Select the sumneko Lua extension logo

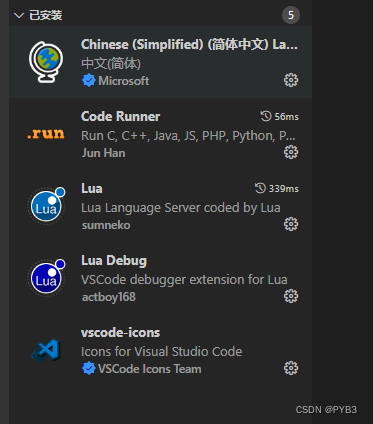pos(46,206)
